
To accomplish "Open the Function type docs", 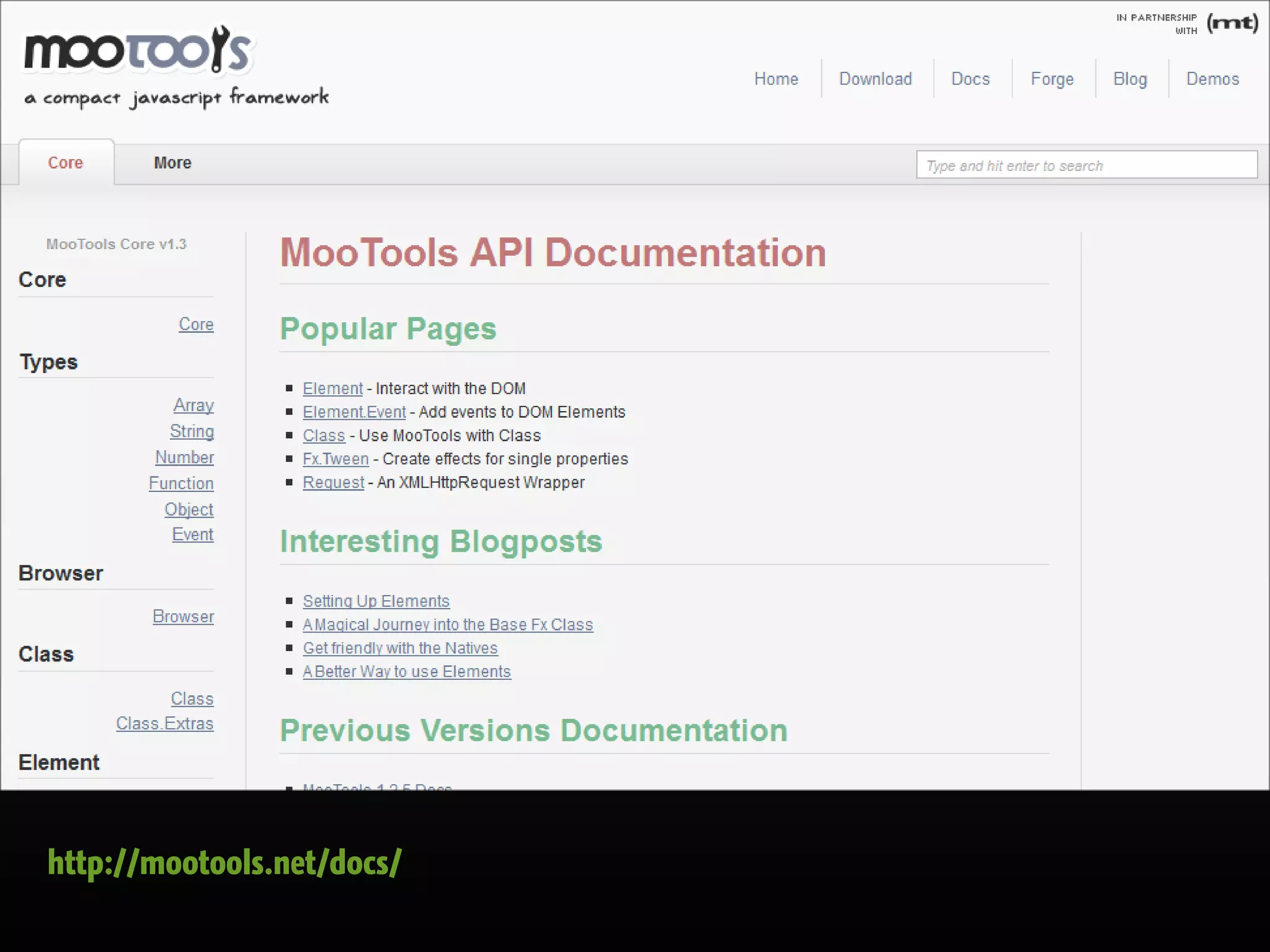I will click(181, 483).
